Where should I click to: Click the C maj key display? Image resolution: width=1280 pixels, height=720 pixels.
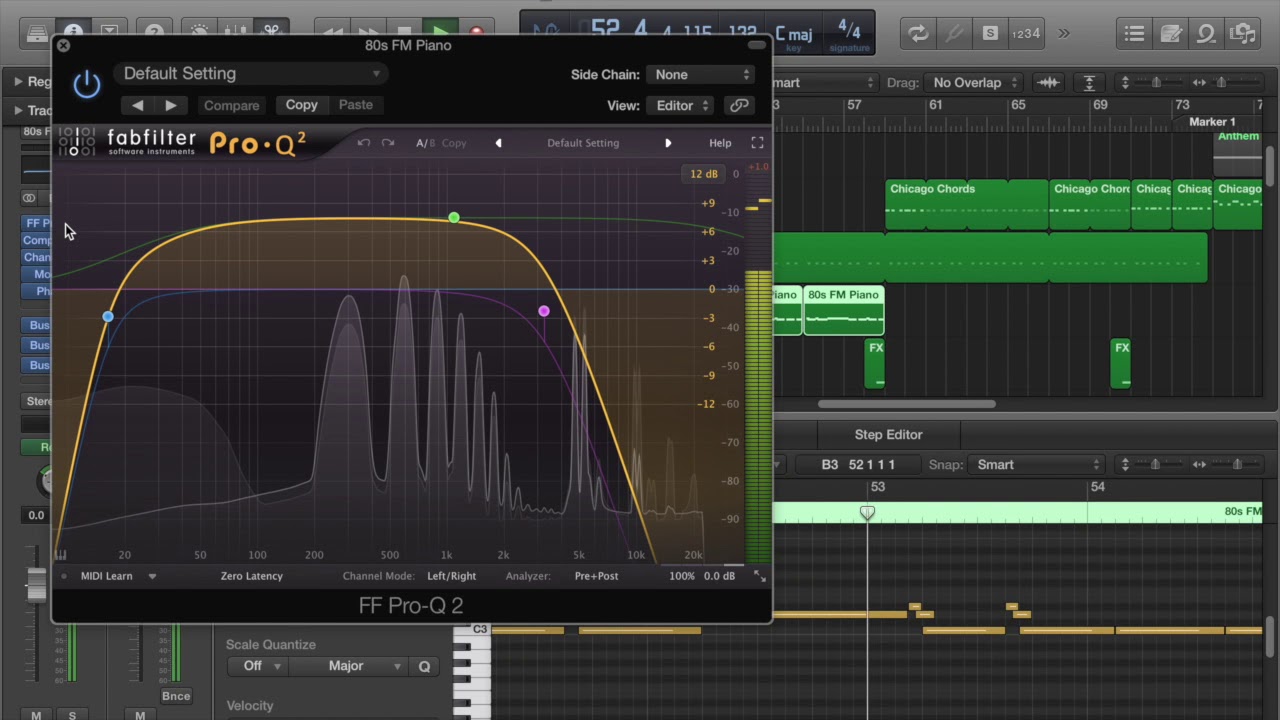click(794, 37)
